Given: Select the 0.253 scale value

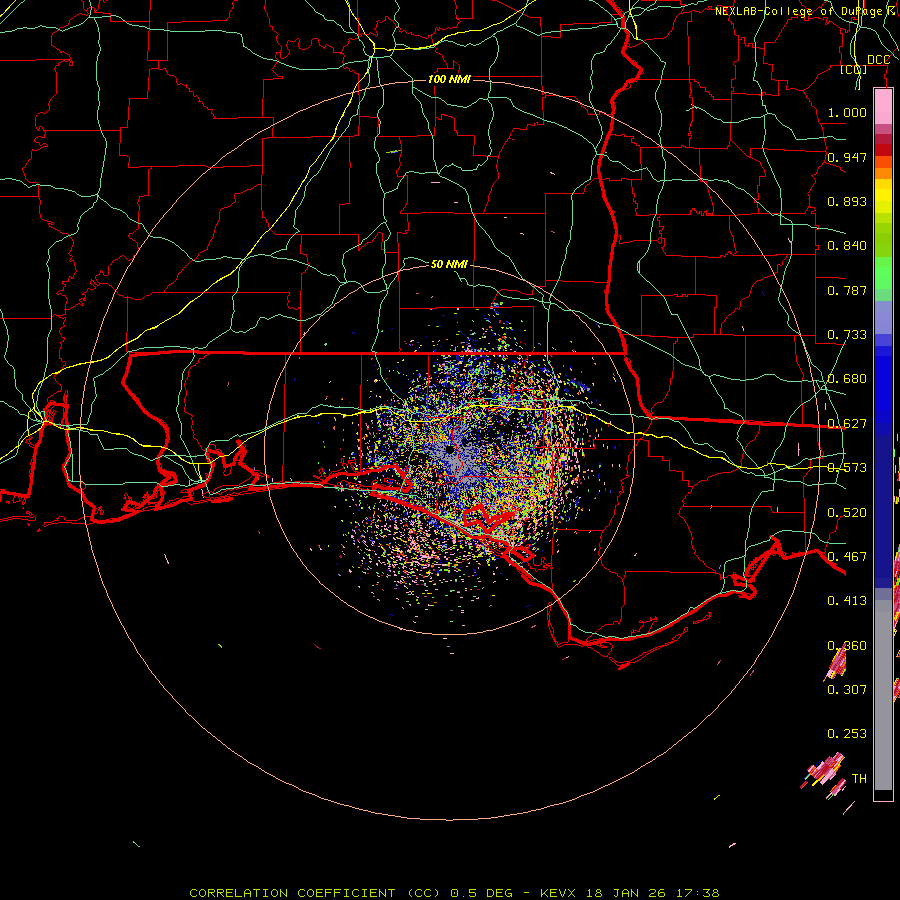Looking at the screenshot, I should 847,734.
